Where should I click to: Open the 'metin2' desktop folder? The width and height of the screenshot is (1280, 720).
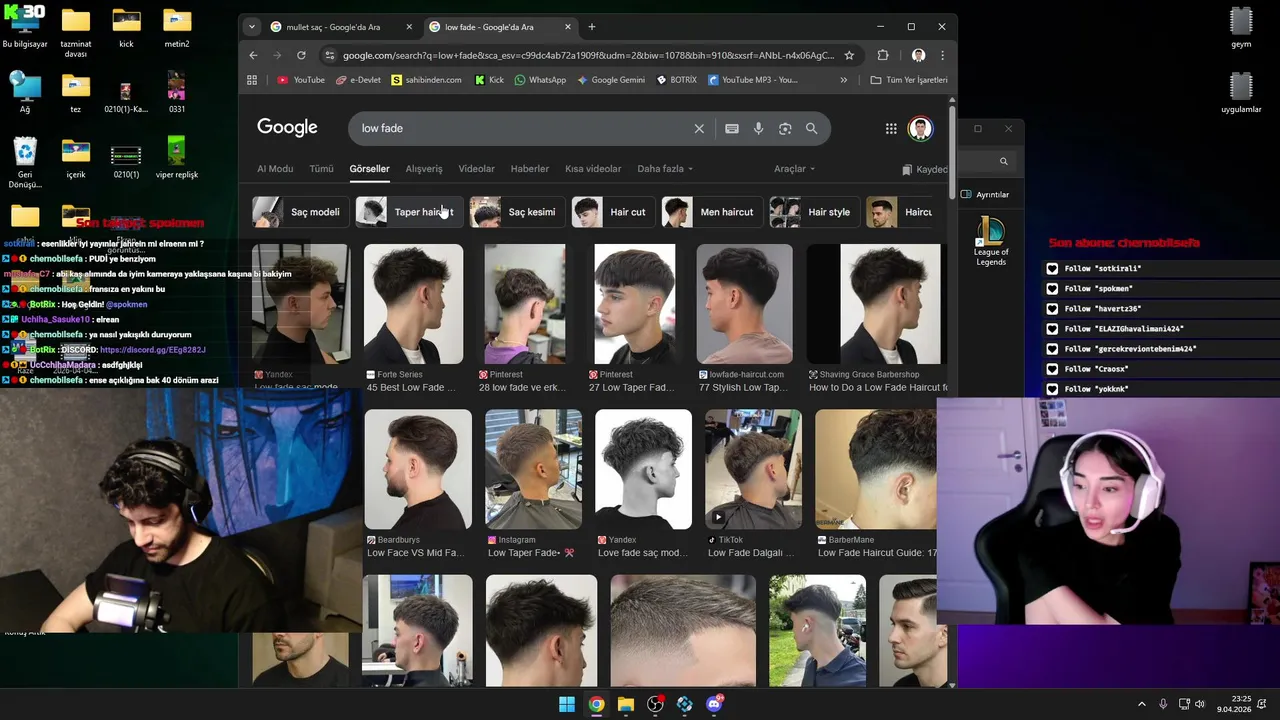coord(177,28)
